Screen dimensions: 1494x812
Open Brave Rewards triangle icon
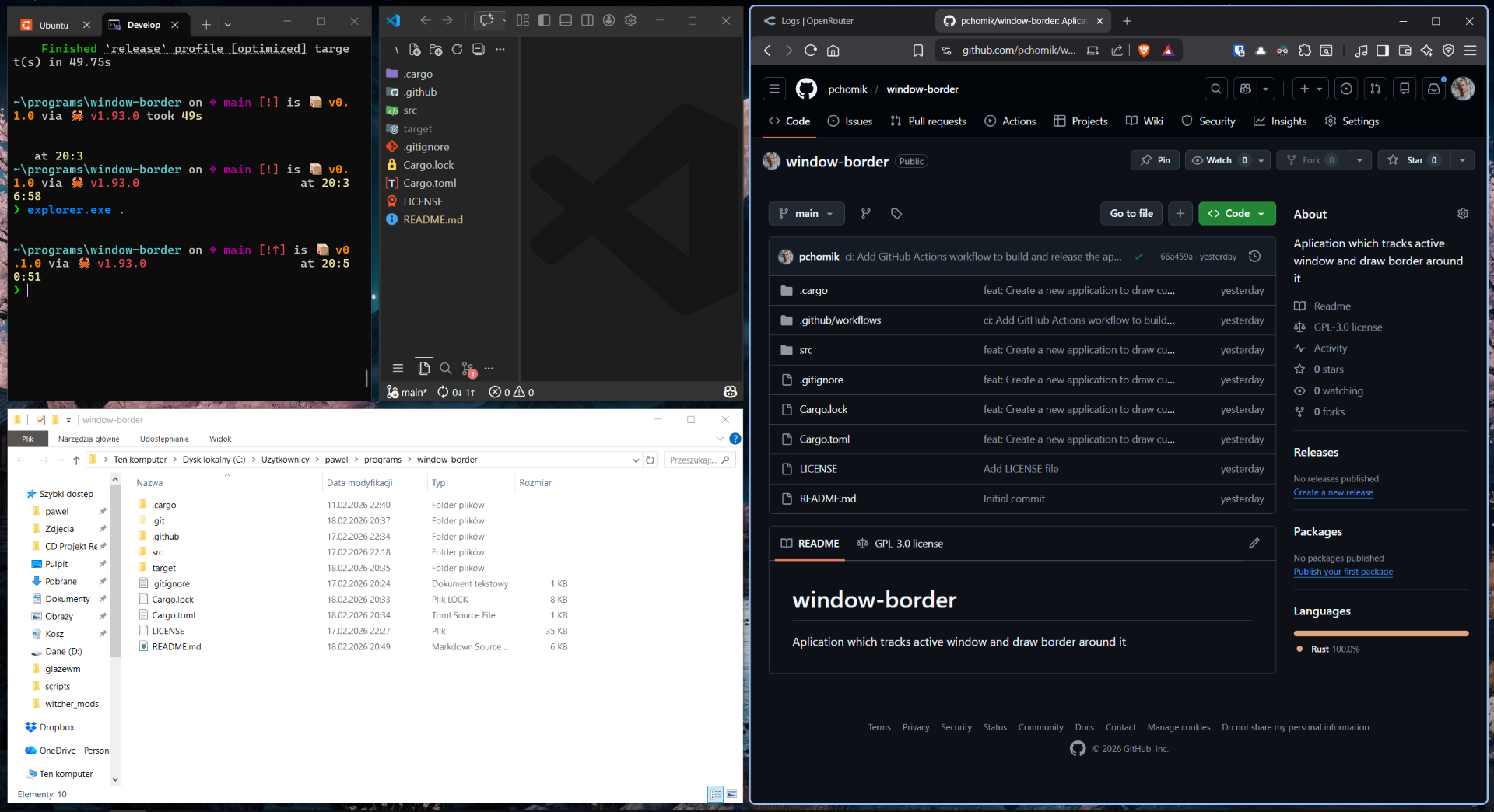tap(1168, 51)
